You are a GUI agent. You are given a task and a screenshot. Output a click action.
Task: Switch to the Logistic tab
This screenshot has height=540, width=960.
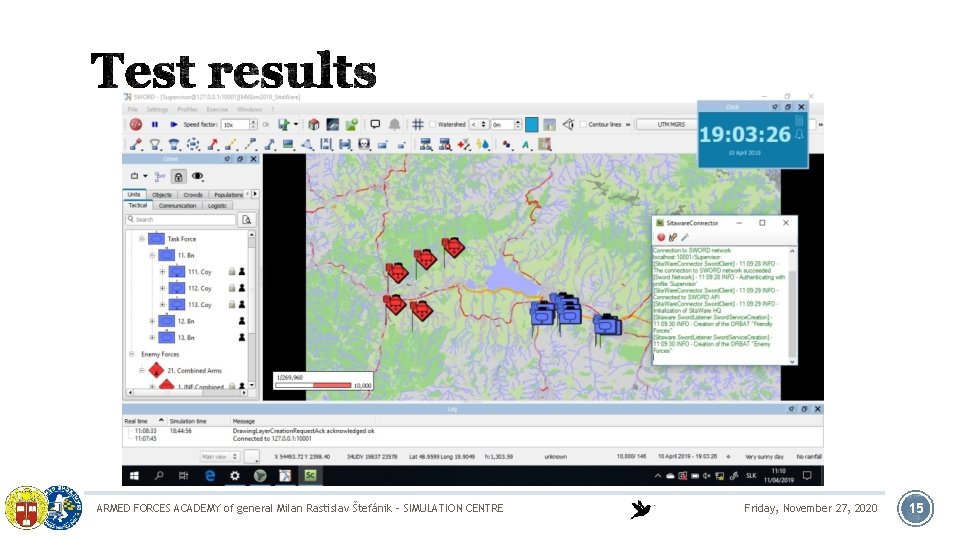click(x=217, y=206)
